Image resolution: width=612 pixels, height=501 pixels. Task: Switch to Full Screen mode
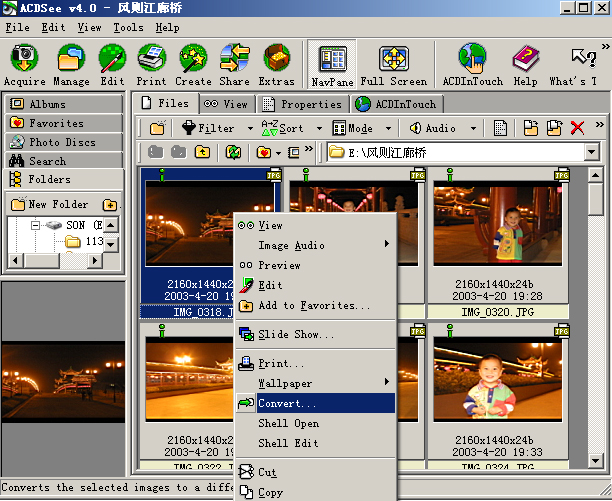pyautogui.click(x=393, y=64)
